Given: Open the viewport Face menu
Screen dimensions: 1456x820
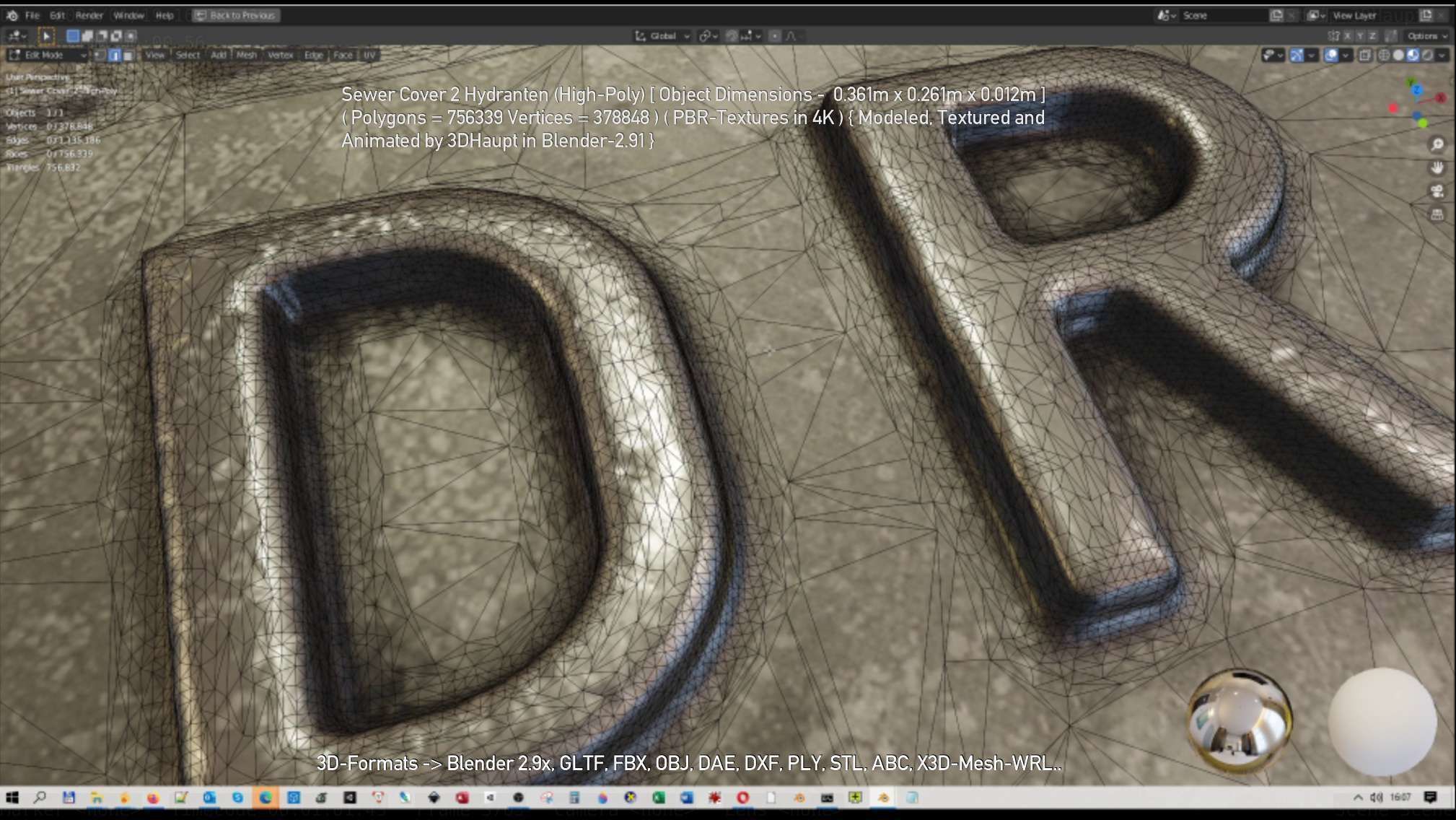Looking at the screenshot, I should click(343, 55).
